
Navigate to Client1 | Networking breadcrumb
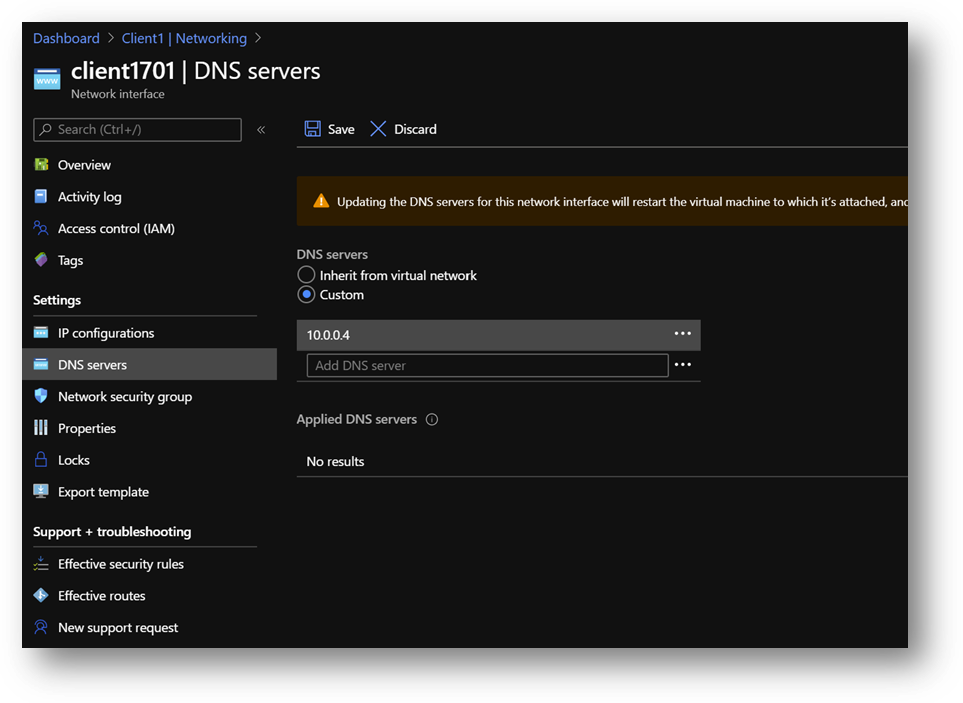[184, 38]
